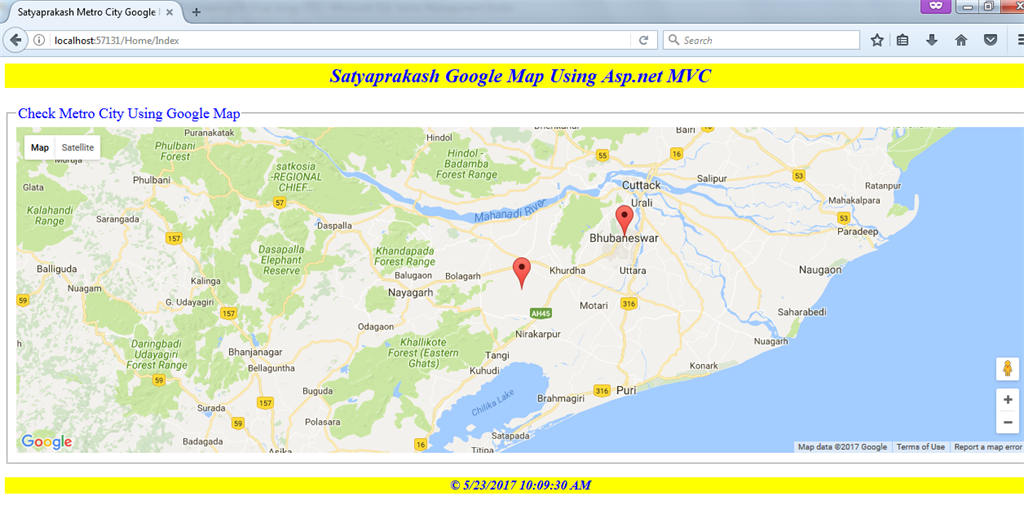Open the Downloads arrow icon
1024x505 pixels.
pyautogui.click(x=932, y=41)
